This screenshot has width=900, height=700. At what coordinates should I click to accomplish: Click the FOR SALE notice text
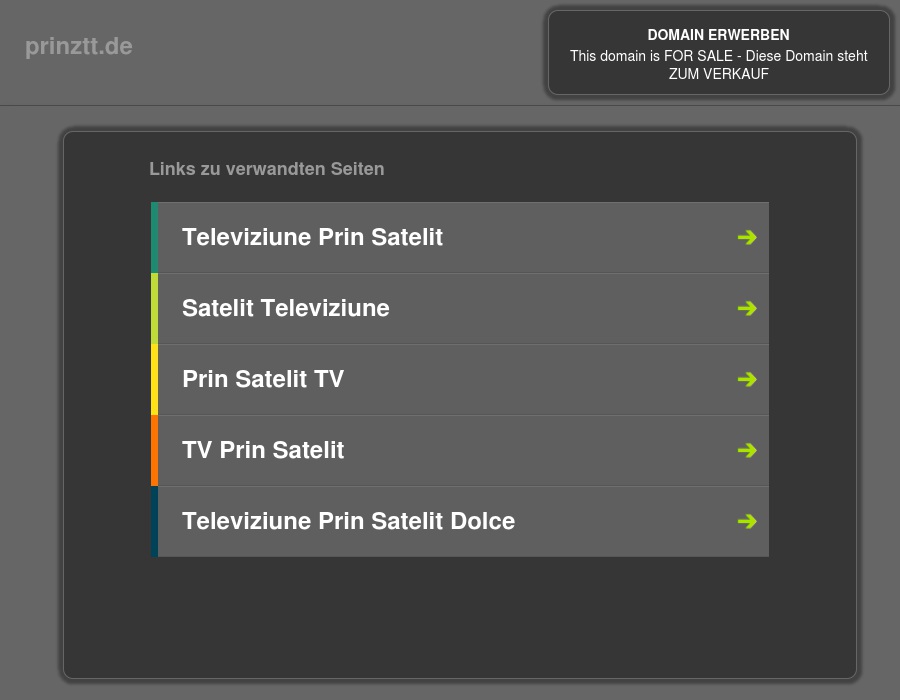click(718, 56)
